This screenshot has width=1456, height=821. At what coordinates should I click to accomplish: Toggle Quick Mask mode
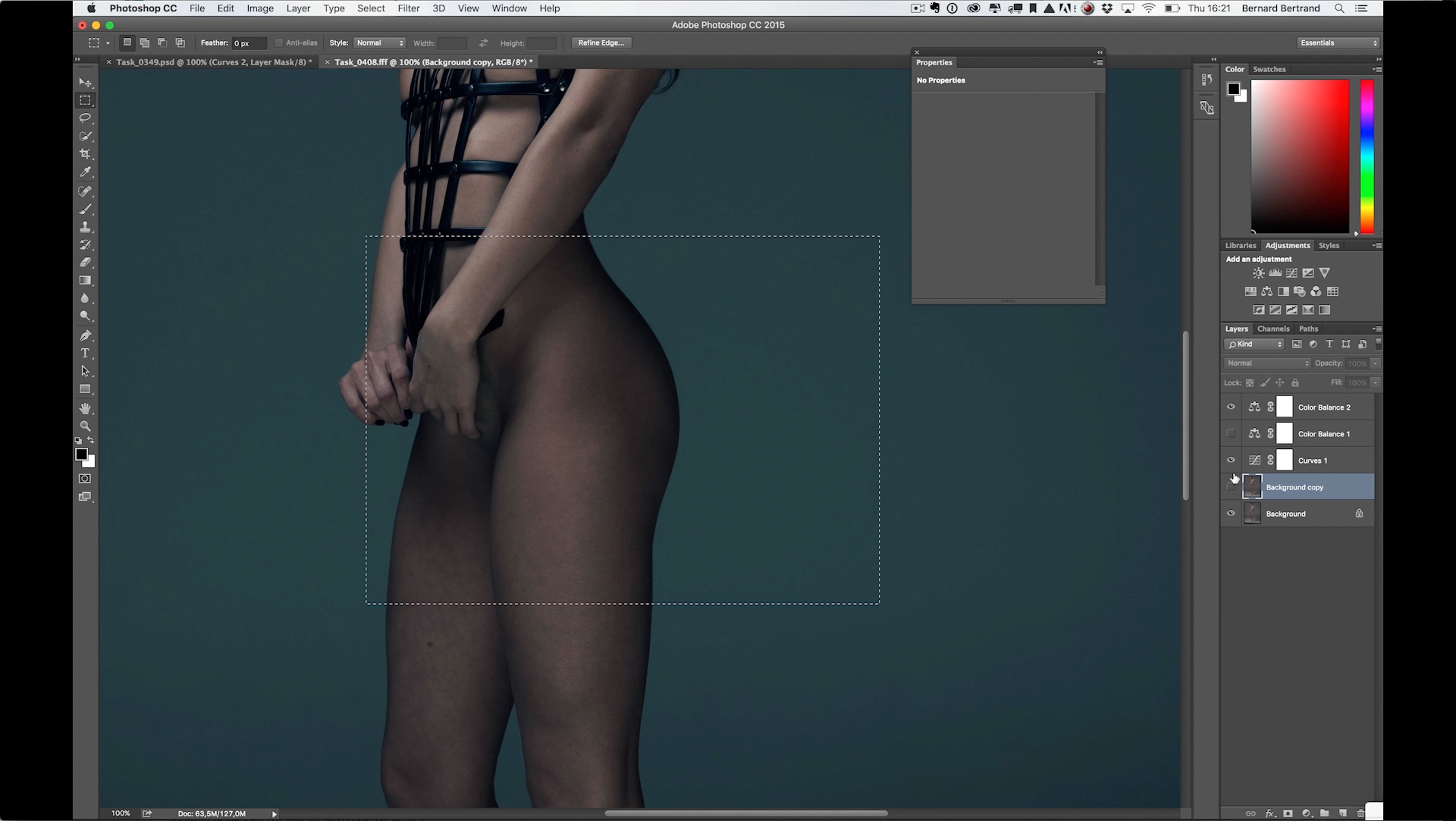tap(85, 478)
